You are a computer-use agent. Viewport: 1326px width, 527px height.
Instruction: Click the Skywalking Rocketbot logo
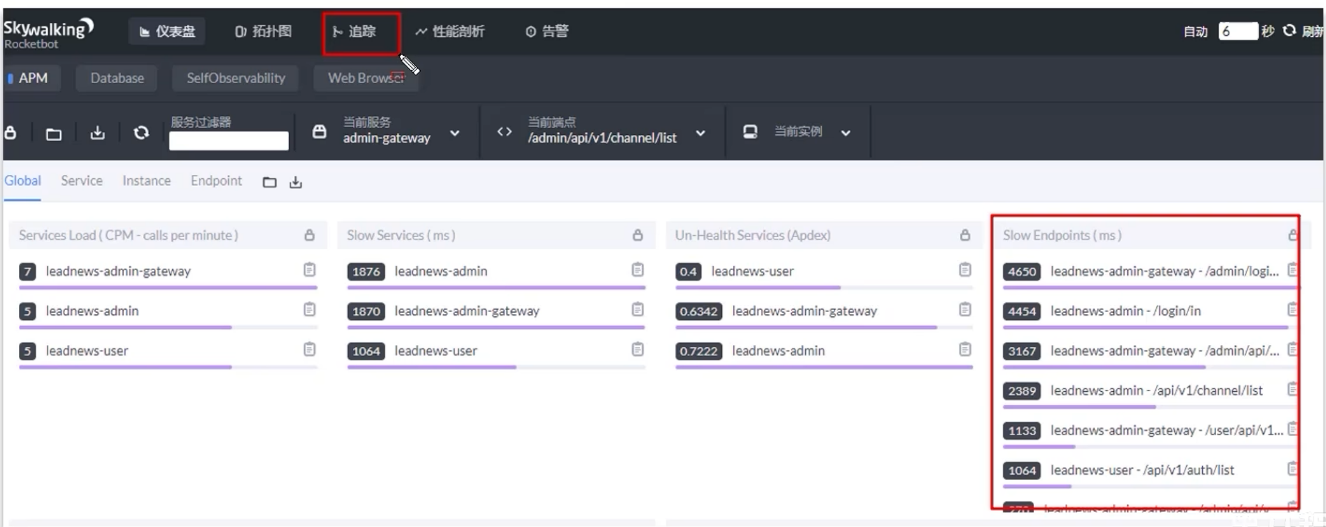tap(48, 32)
